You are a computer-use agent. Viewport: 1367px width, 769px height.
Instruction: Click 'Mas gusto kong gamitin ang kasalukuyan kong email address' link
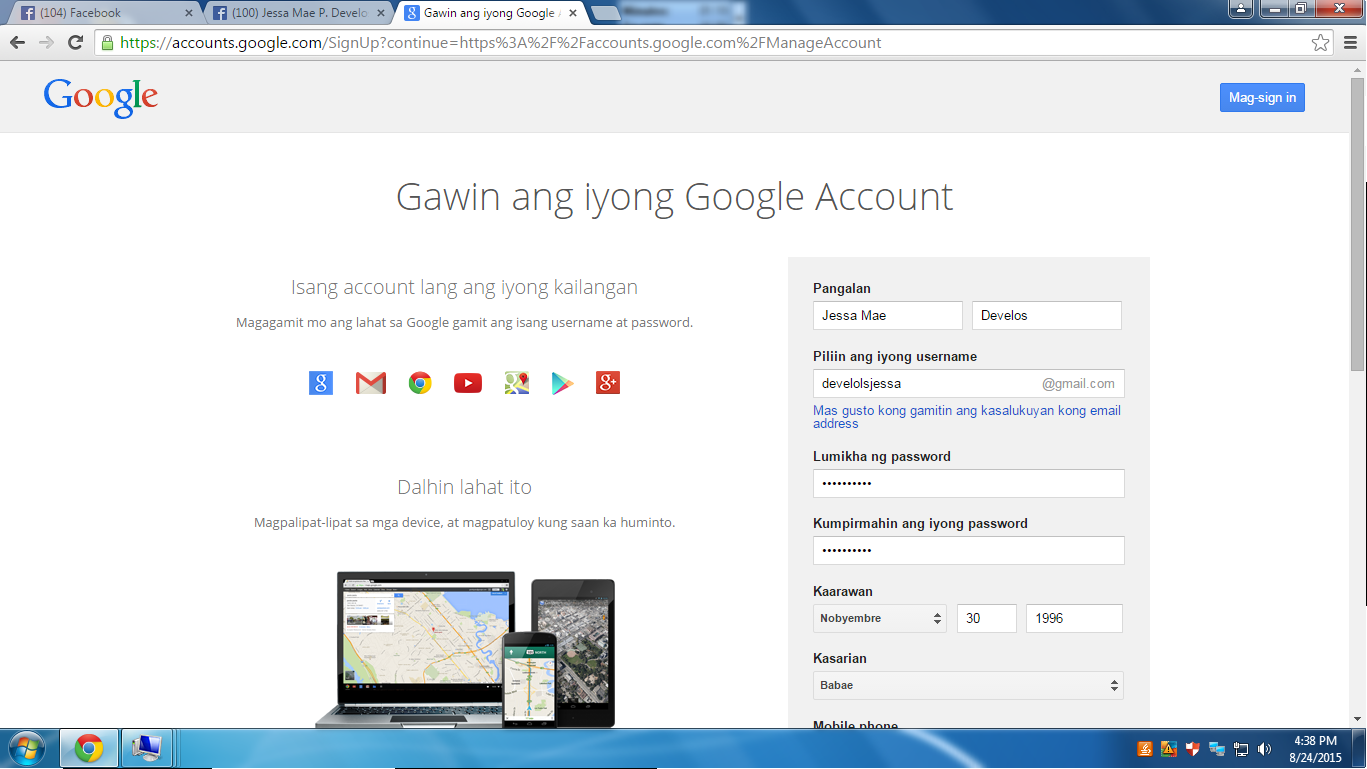coord(967,417)
